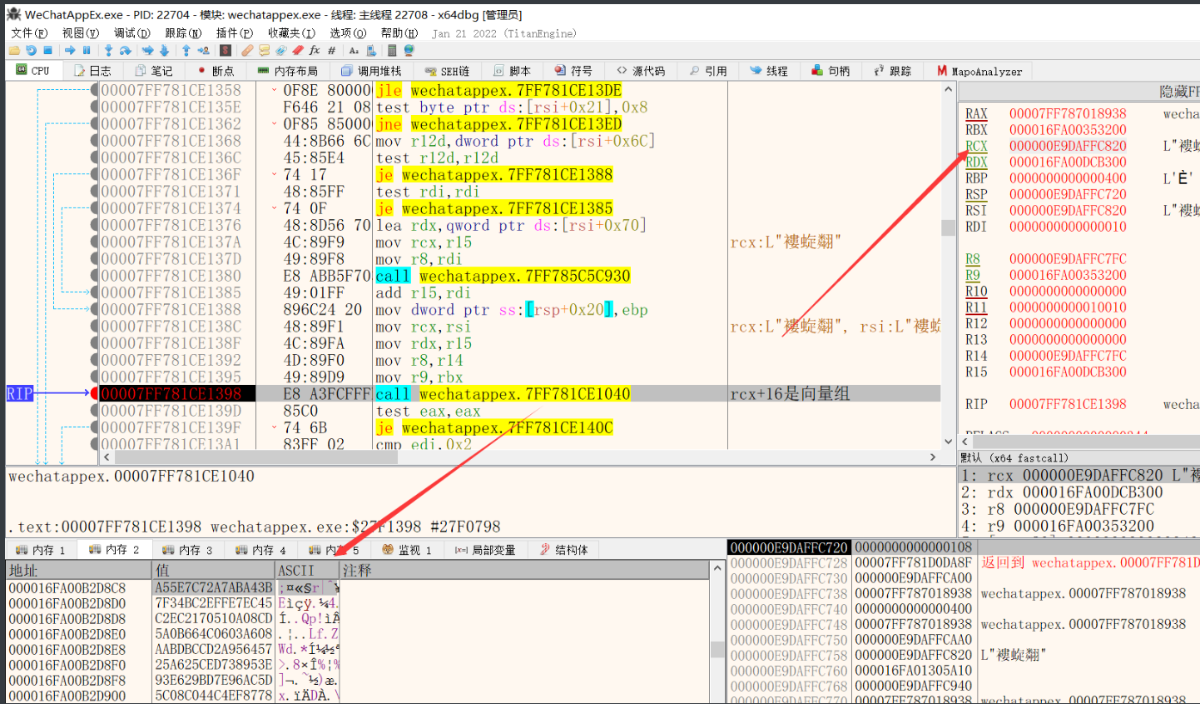
Task: Open Comments via the speech bubble icon
Action: [264, 50]
